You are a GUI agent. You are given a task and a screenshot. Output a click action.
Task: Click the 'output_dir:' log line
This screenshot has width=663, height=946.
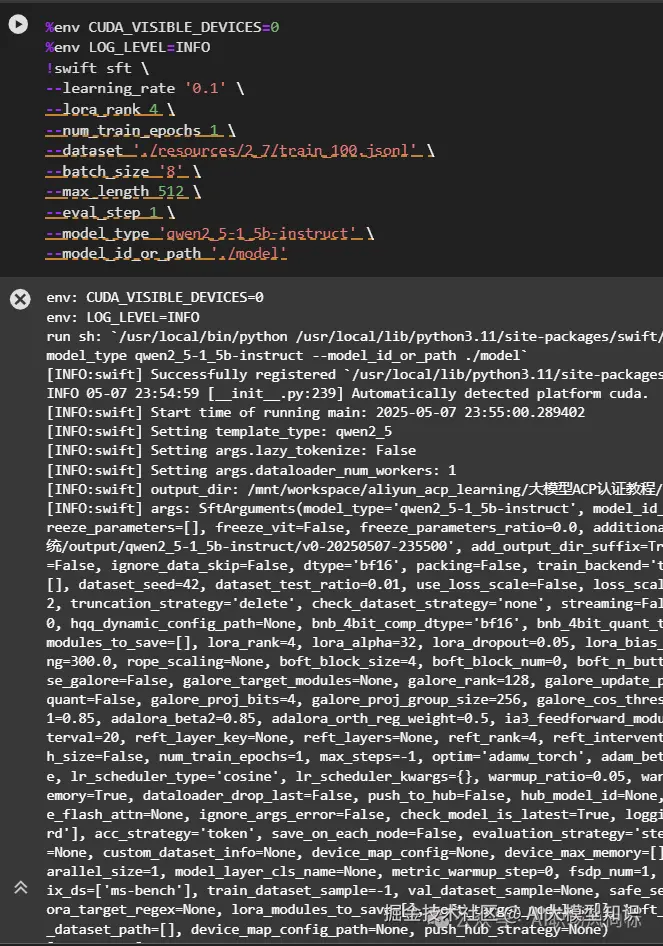(x=355, y=489)
